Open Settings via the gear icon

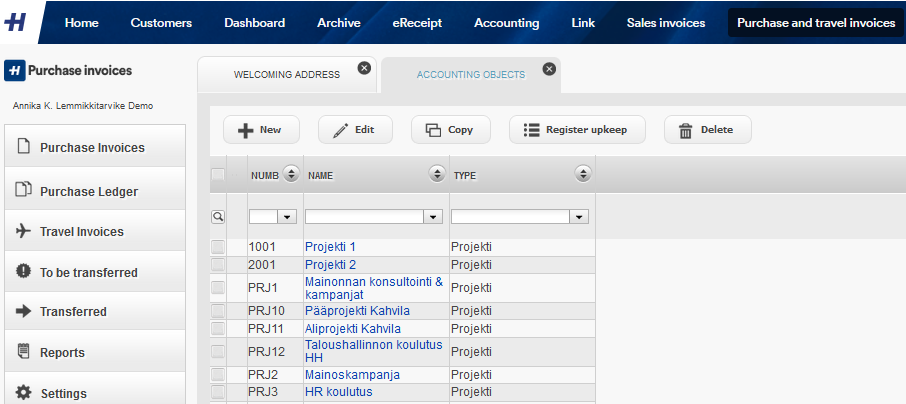pyautogui.click(x=23, y=392)
